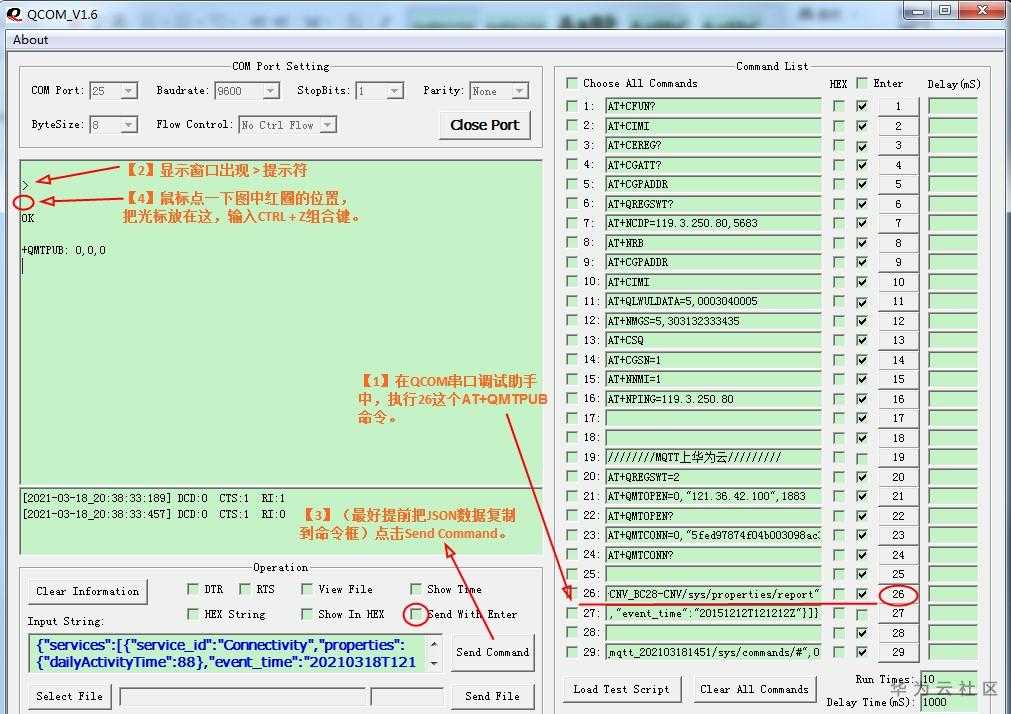Toggle the Send With Enter checkbox

pyautogui.click(x=416, y=613)
